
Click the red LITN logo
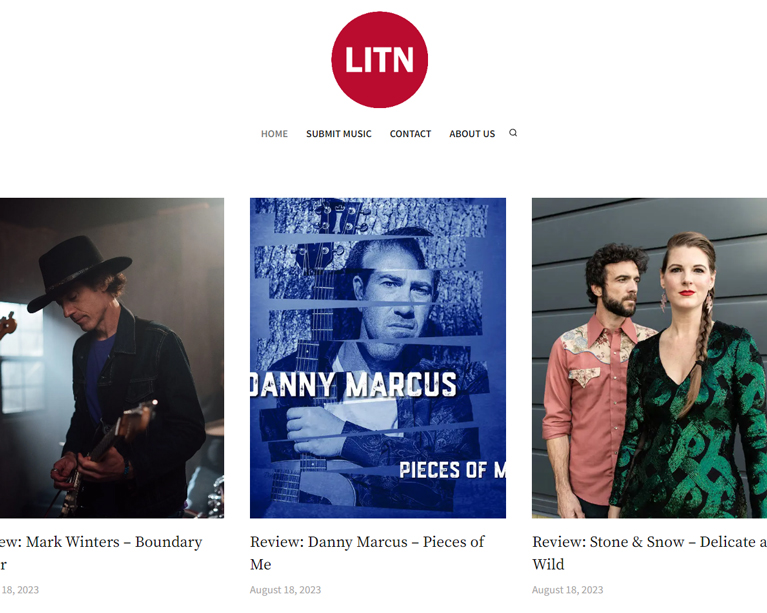pyautogui.click(x=380, y=60)
